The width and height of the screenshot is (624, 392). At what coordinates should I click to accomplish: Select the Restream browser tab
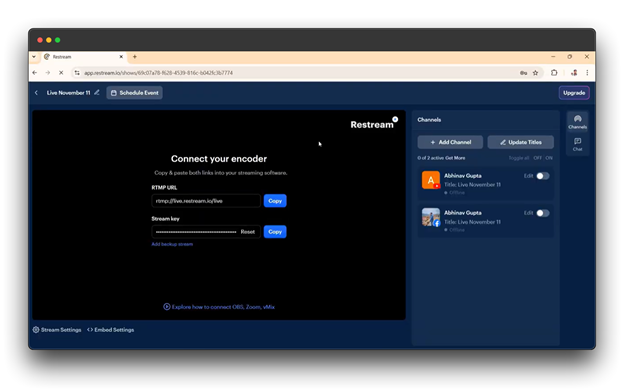(83, 57)
